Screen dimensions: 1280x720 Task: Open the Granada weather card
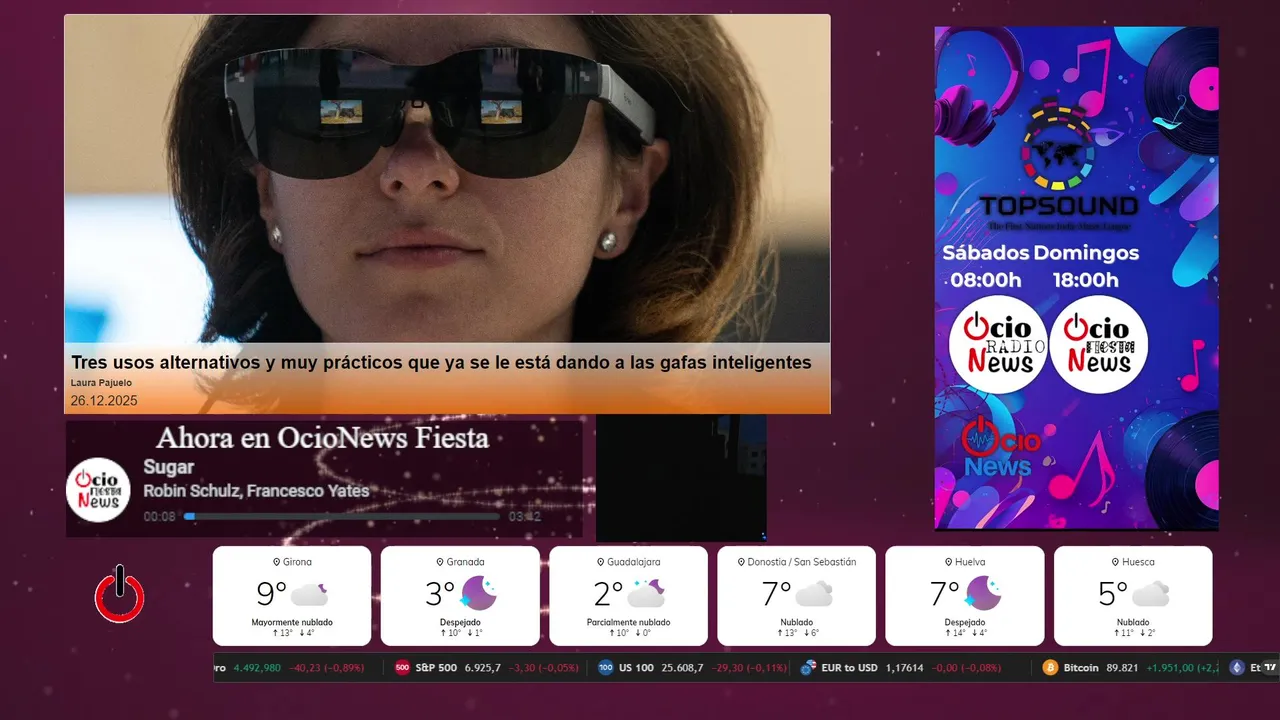(x=460, y=596)
